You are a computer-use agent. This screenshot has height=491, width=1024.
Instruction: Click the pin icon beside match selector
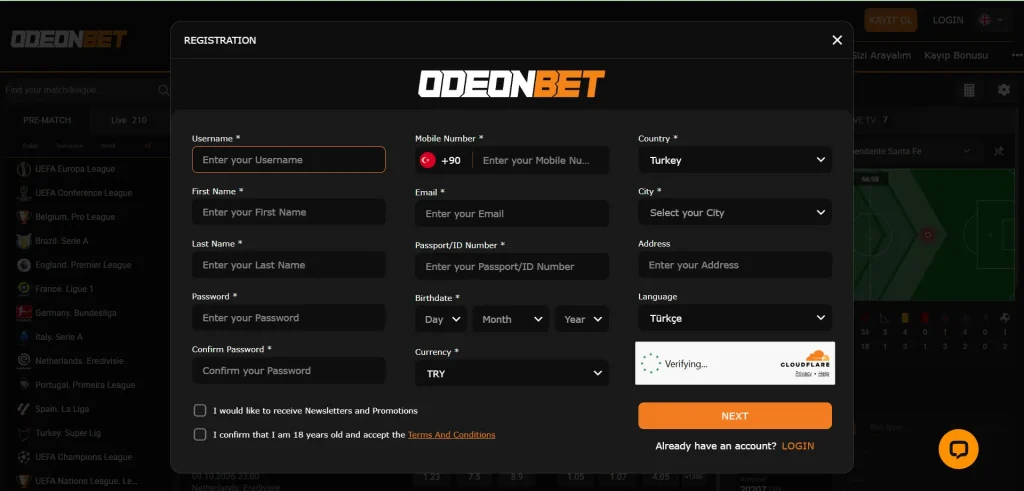pos(999,151)
